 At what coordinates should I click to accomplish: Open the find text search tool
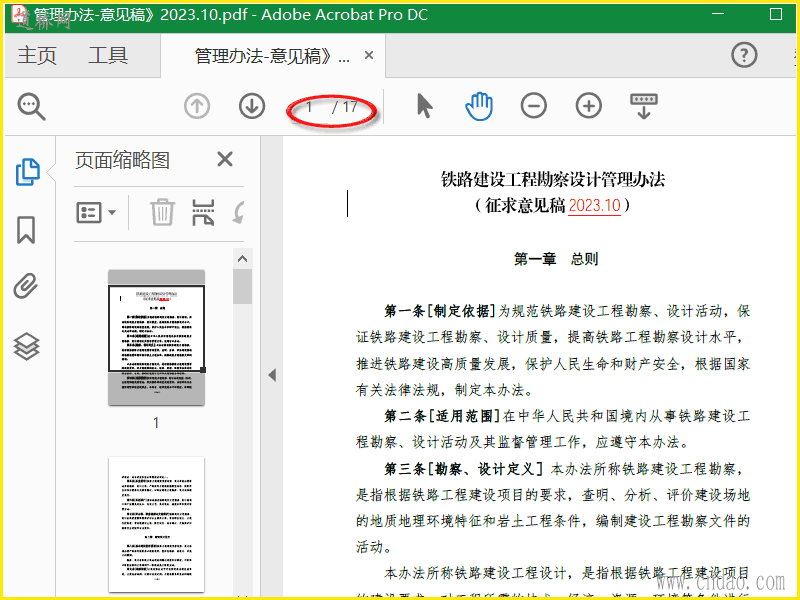[x=31, y=107]
